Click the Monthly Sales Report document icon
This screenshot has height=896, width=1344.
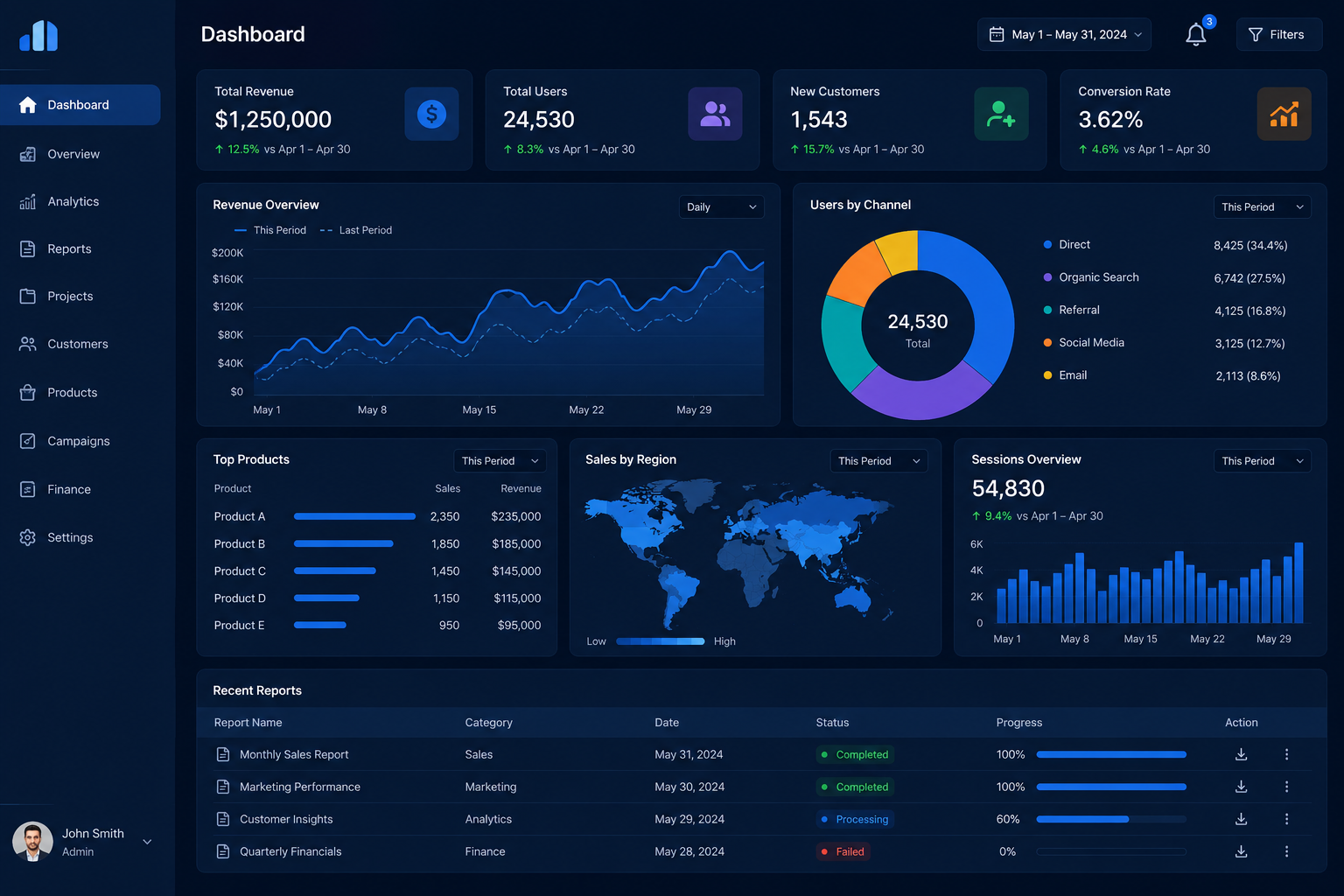click(223, 754)
